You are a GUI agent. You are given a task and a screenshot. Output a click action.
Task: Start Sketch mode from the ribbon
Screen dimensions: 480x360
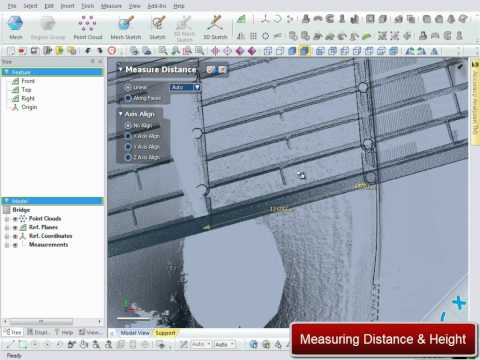coord(157,27)
